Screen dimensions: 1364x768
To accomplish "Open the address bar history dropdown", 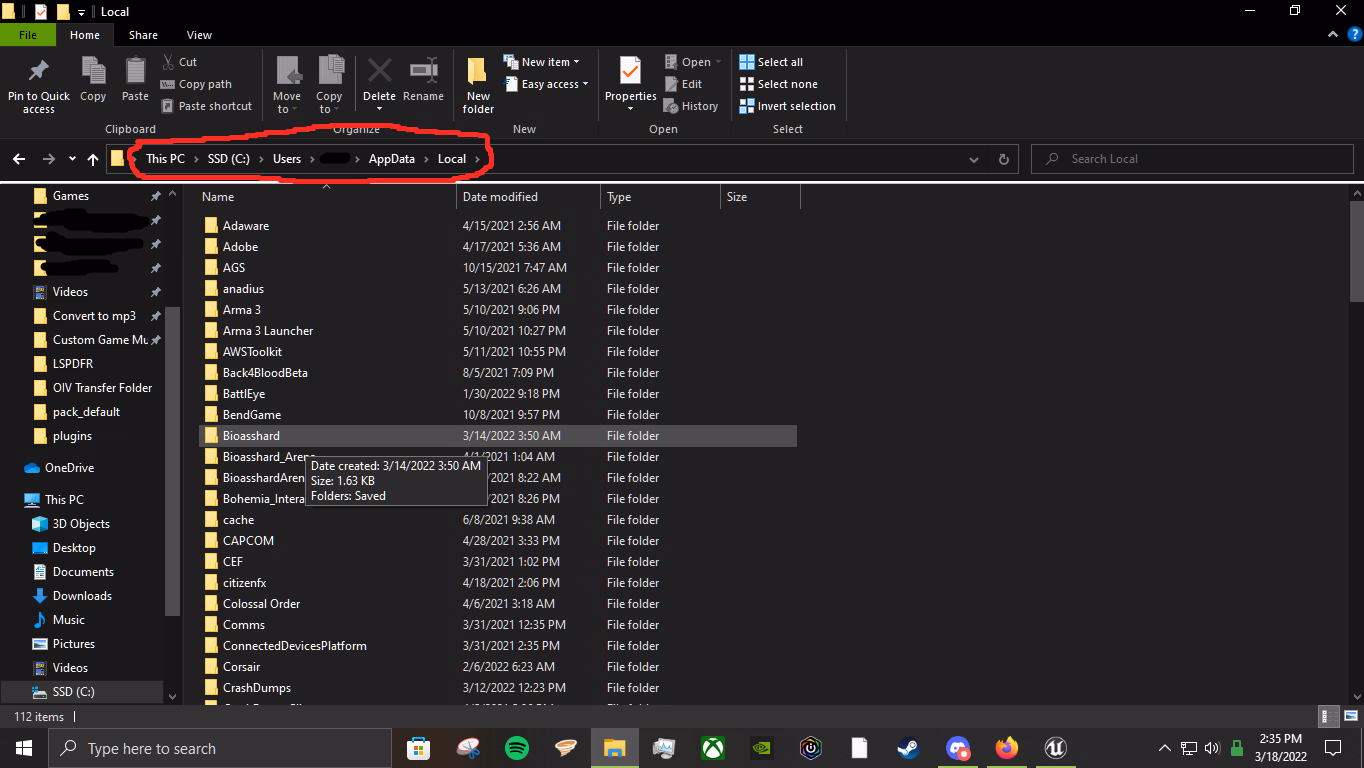I will (974, 159).
